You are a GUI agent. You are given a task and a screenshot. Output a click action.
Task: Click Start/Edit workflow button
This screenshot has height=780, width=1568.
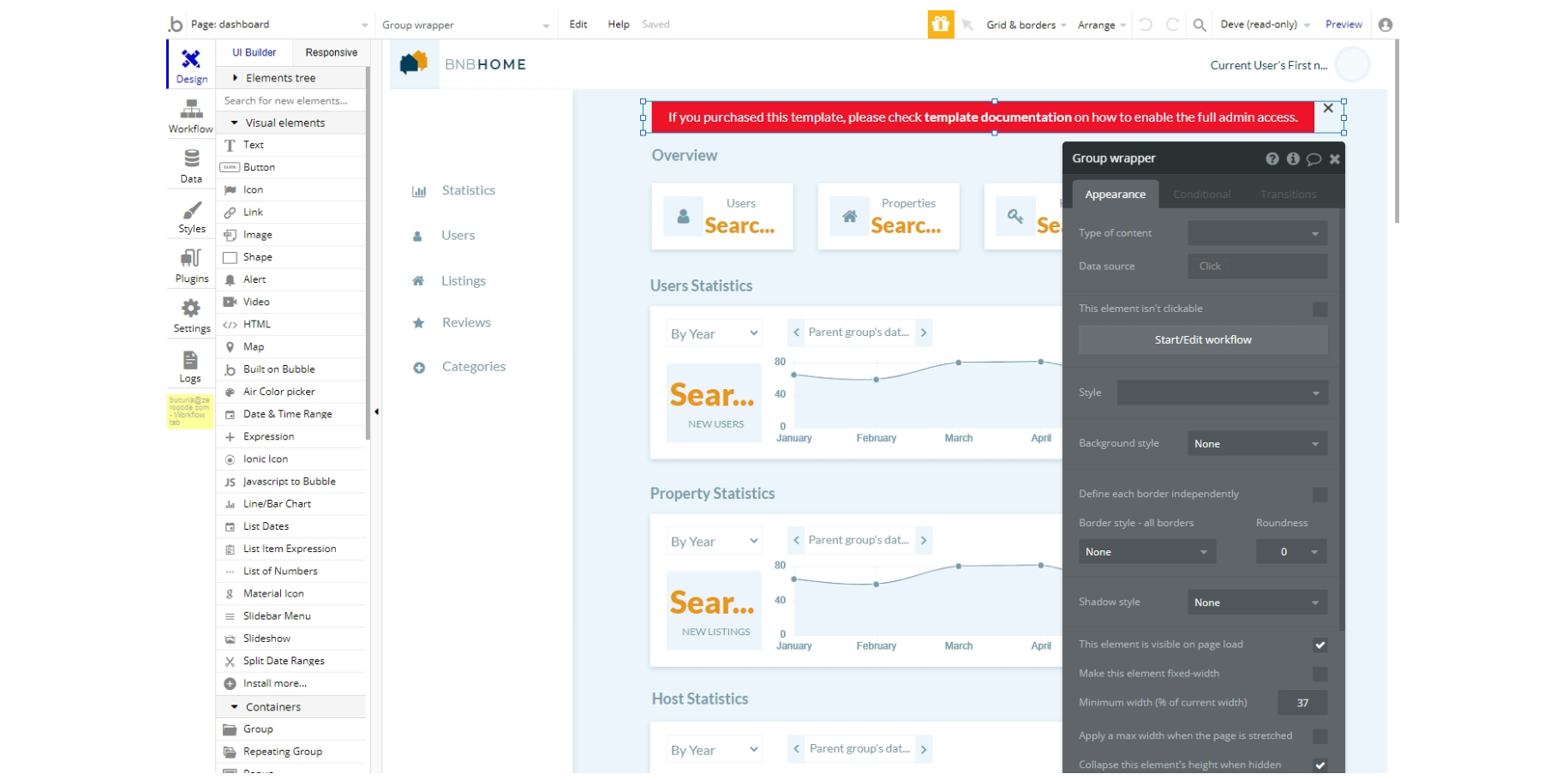pyautogui.click(x=1203, y=340)
